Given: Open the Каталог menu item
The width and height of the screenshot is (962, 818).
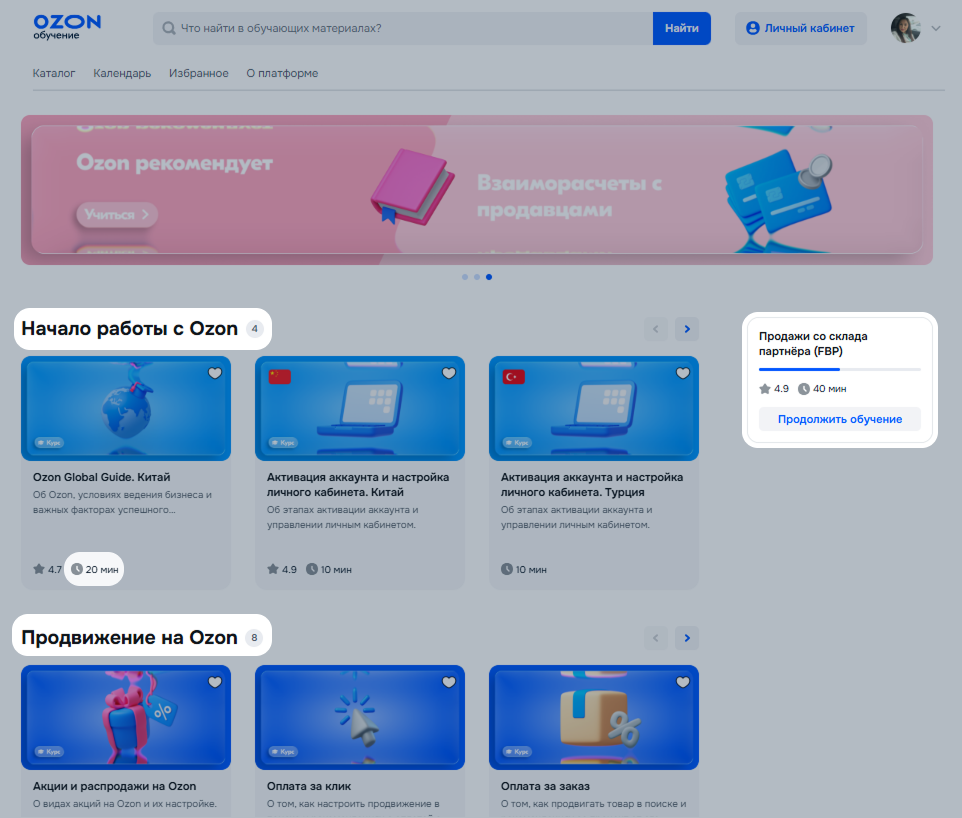Looking at the screenshot, I should [54, 73].
